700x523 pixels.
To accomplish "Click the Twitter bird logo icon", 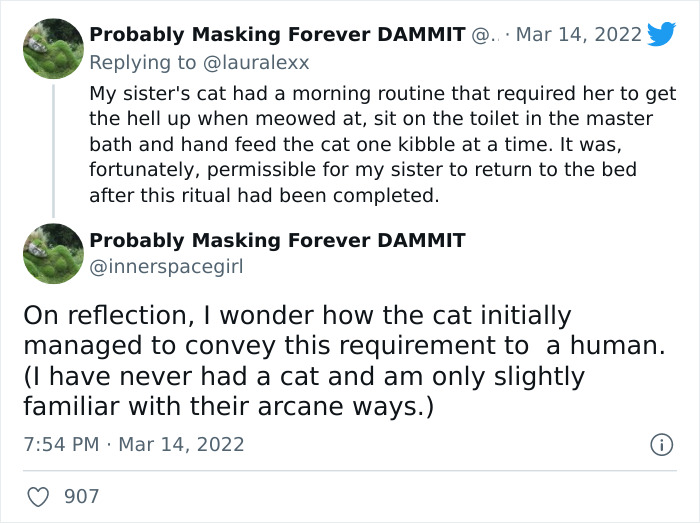I will point(661,35).
